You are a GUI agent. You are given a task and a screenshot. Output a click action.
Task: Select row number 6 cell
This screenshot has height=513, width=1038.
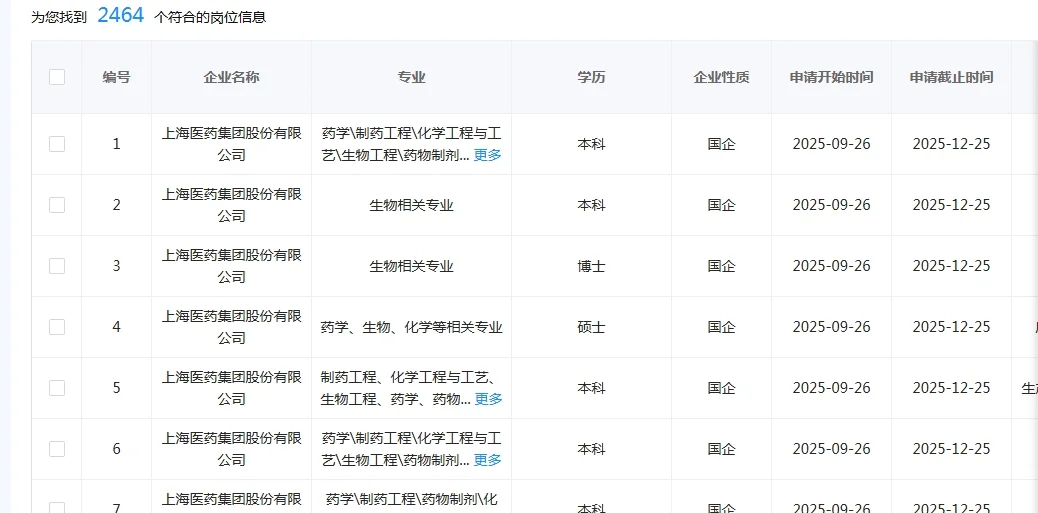117,449
